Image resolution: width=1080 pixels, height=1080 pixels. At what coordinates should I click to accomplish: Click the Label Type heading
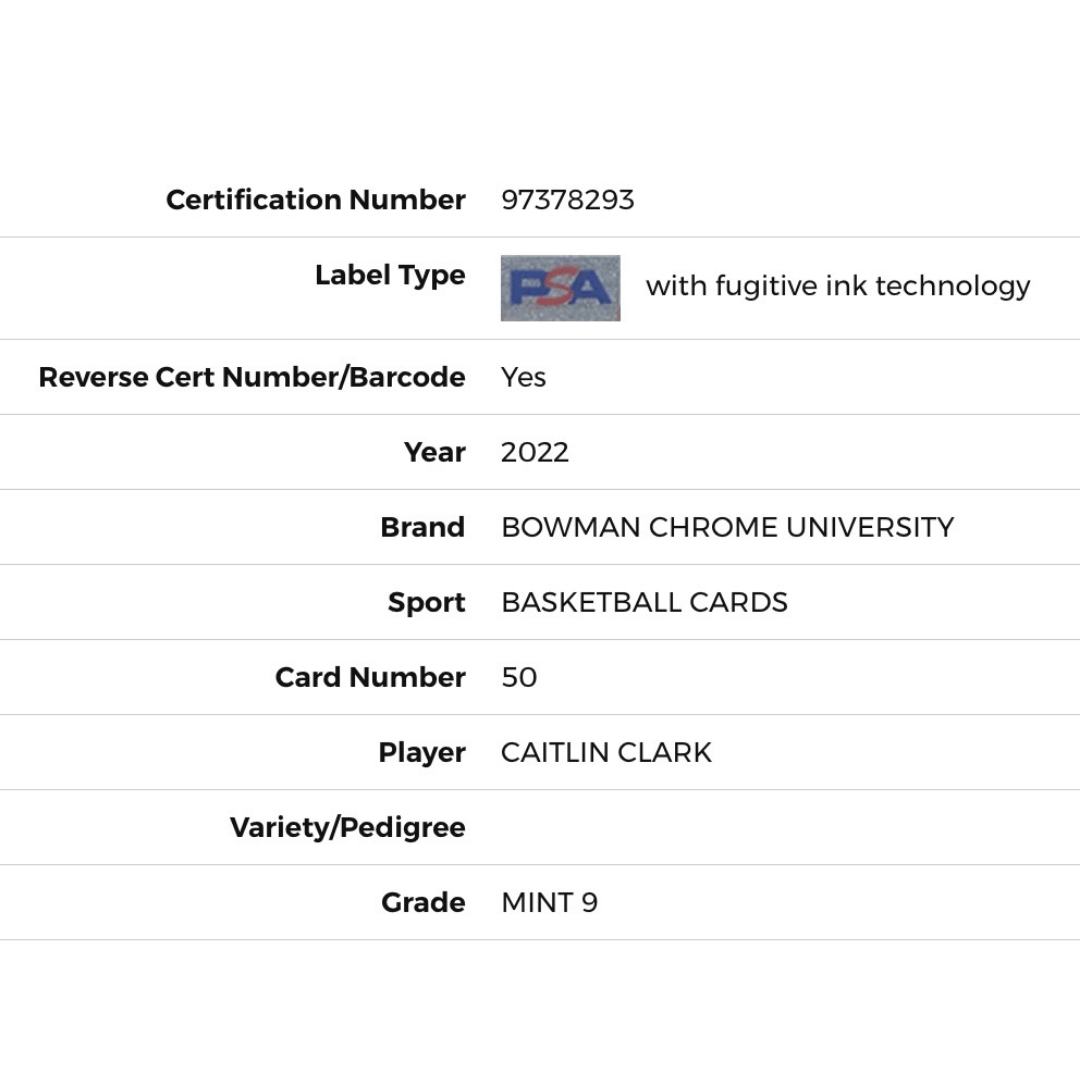click(390, 276)
